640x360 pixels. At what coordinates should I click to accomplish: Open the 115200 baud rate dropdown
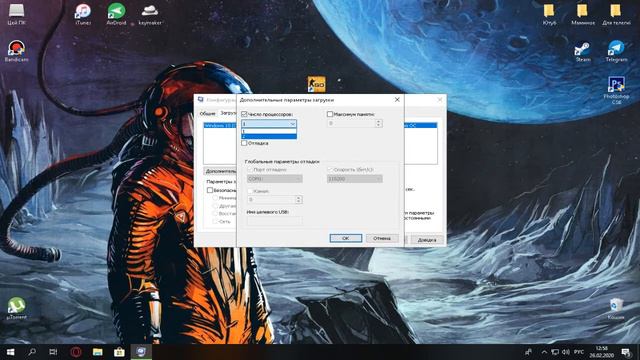point(354,179)
